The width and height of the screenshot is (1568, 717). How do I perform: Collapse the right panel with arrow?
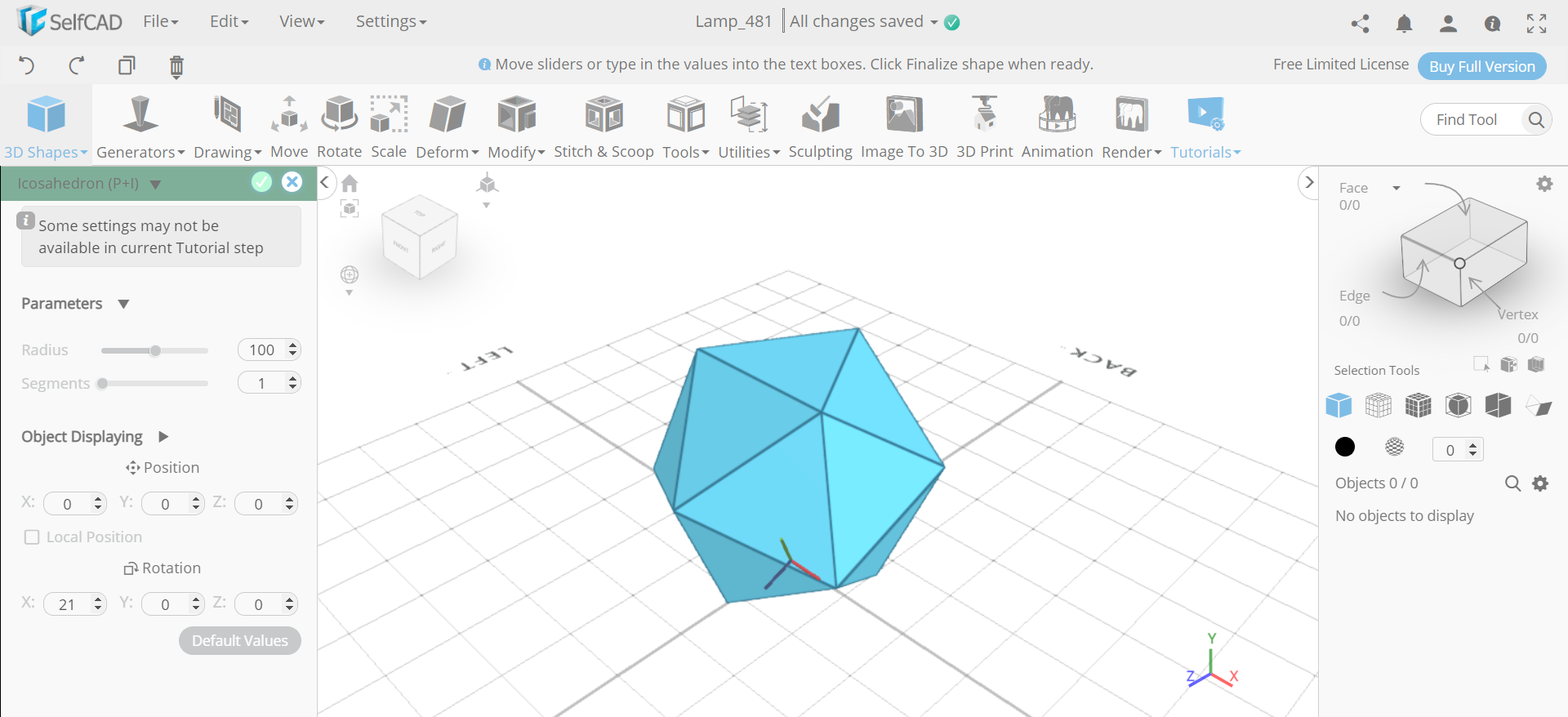[1309, 182]
